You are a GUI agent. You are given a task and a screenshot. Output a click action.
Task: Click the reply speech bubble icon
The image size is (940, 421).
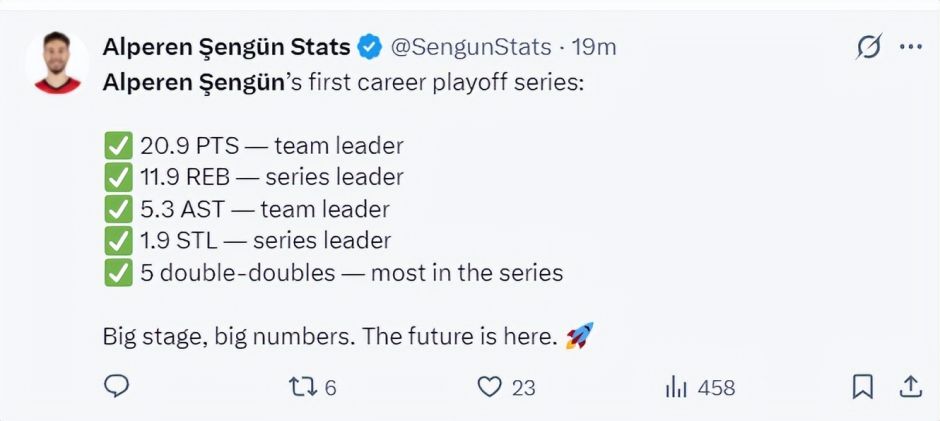[116, 387]
